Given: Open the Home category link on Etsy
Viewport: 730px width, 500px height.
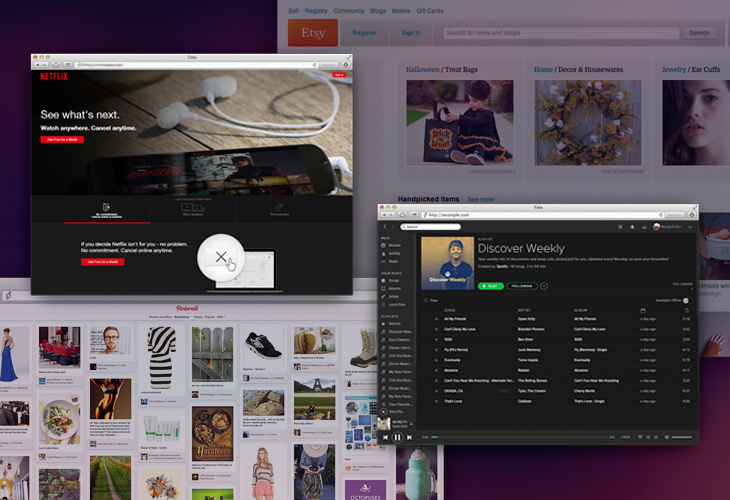Looking at the screenshot, I should 543,69.
